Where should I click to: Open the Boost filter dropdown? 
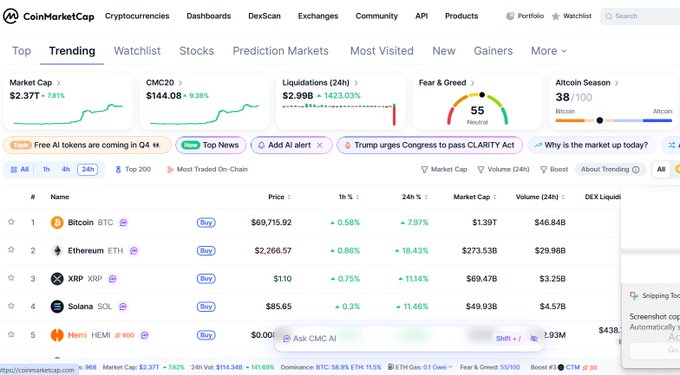click(554, 170)
